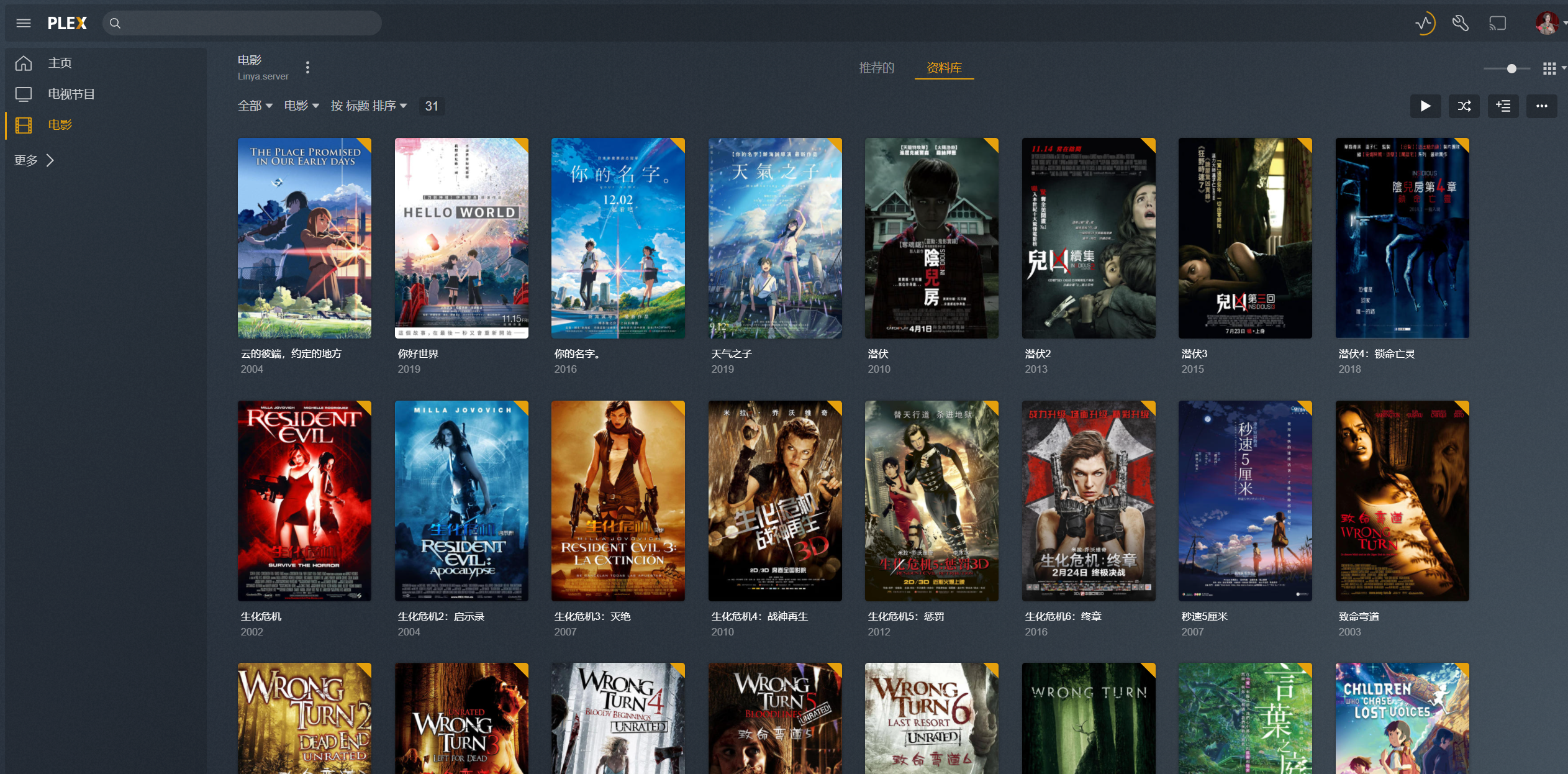This screenshot has width=1568, height=774.
Task: Open 生化危机6：终章 poster
Action: click(1089, 501)
